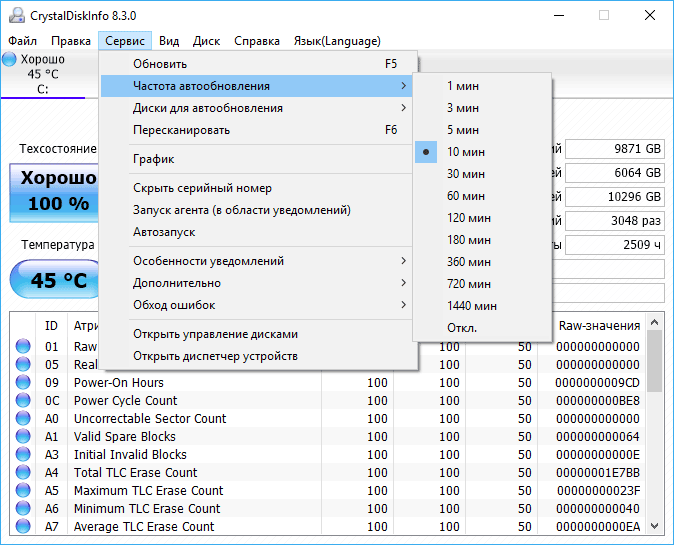Screen dimensions: 674x545
Task: Select the checked 10 мин interval
Action: [482, 152]
